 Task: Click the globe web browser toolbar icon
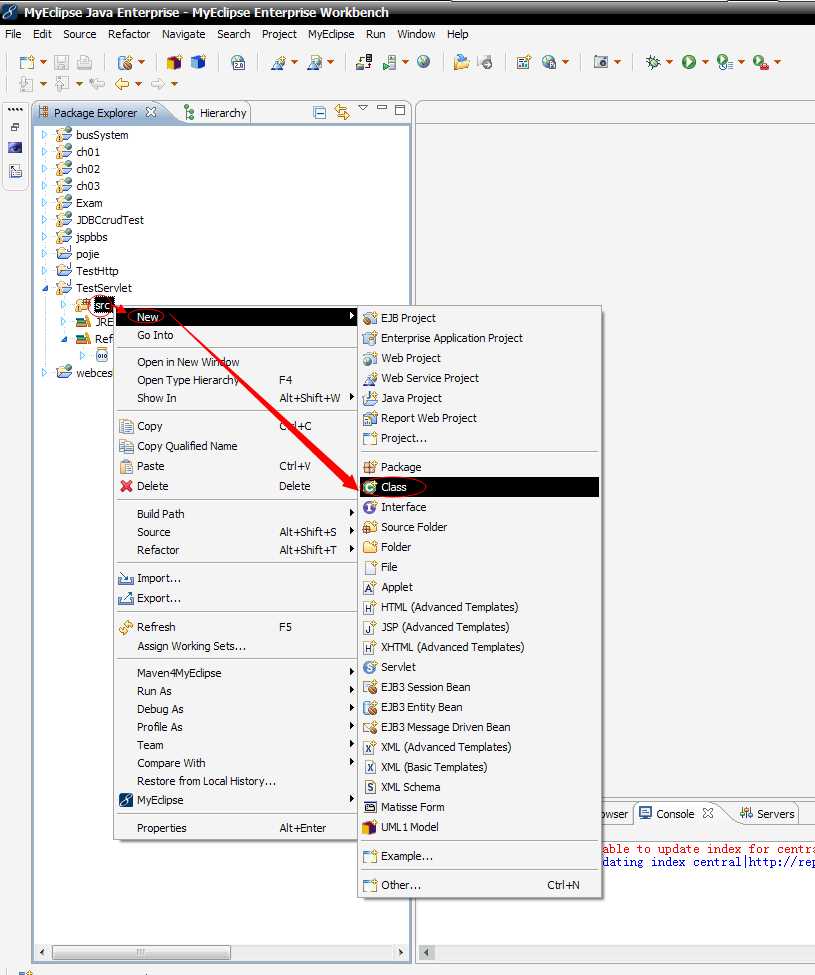pos(423,62)
